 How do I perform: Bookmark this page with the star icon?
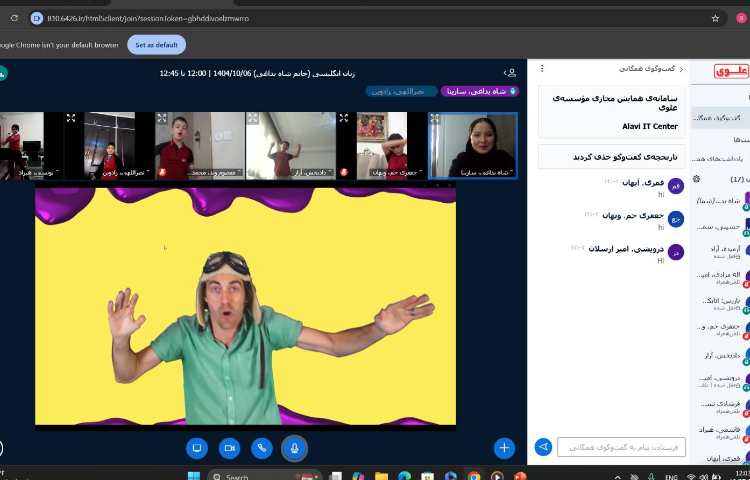tap(715, 18)
